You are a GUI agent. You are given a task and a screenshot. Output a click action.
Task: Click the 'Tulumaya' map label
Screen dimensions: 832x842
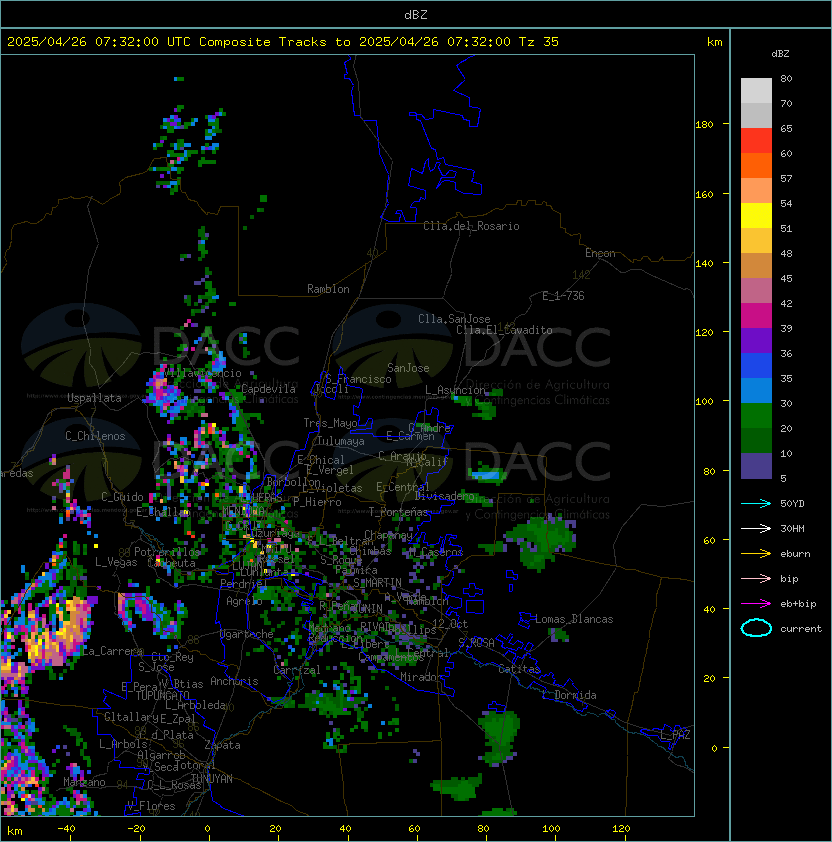[341, 441]
